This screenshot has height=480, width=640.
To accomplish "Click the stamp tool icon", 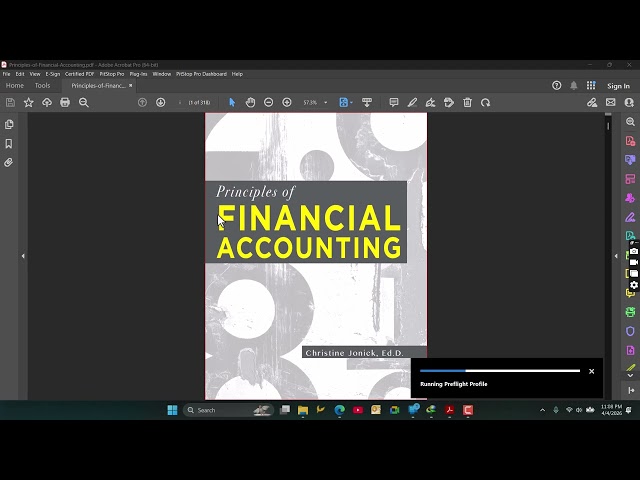I will coord(449,102).
